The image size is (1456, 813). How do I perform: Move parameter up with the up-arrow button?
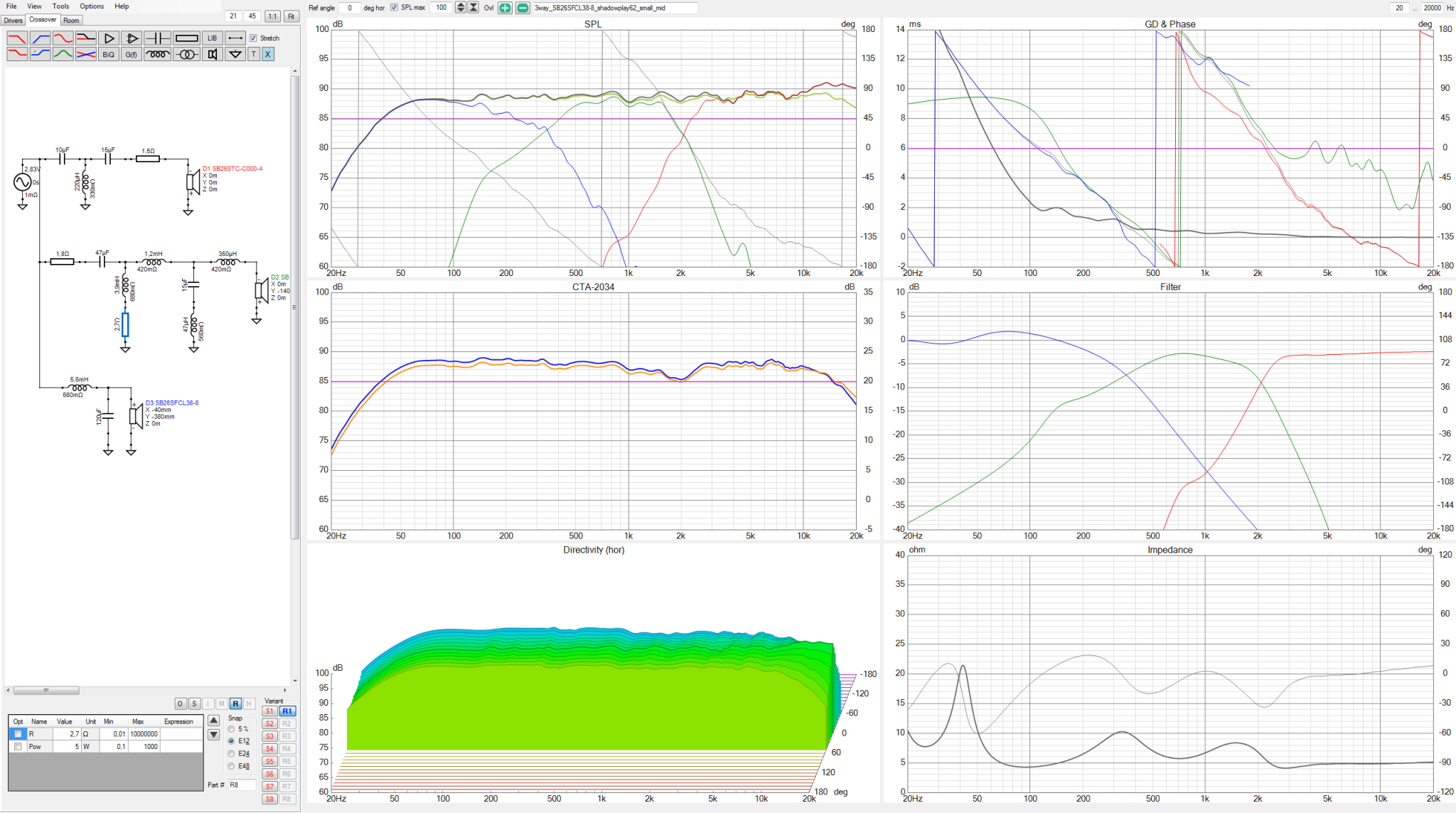tap(213, 721)
